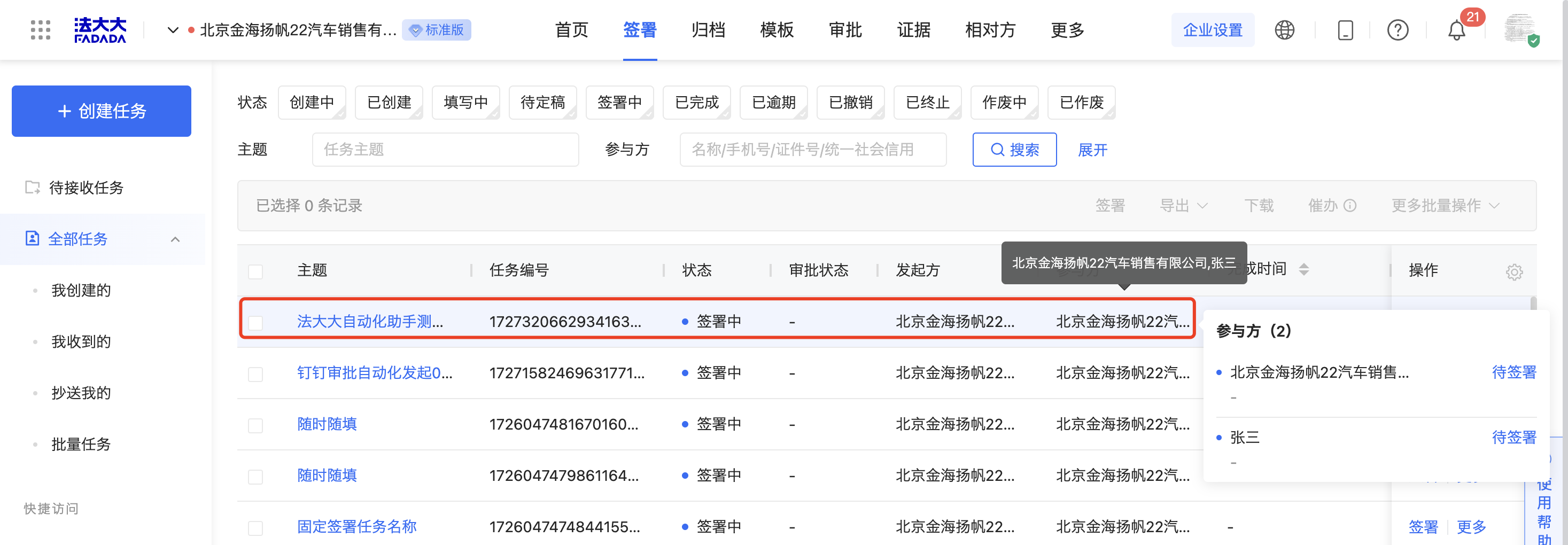
Task: Open the help question mark icon
Action: tap(1398, 30)
